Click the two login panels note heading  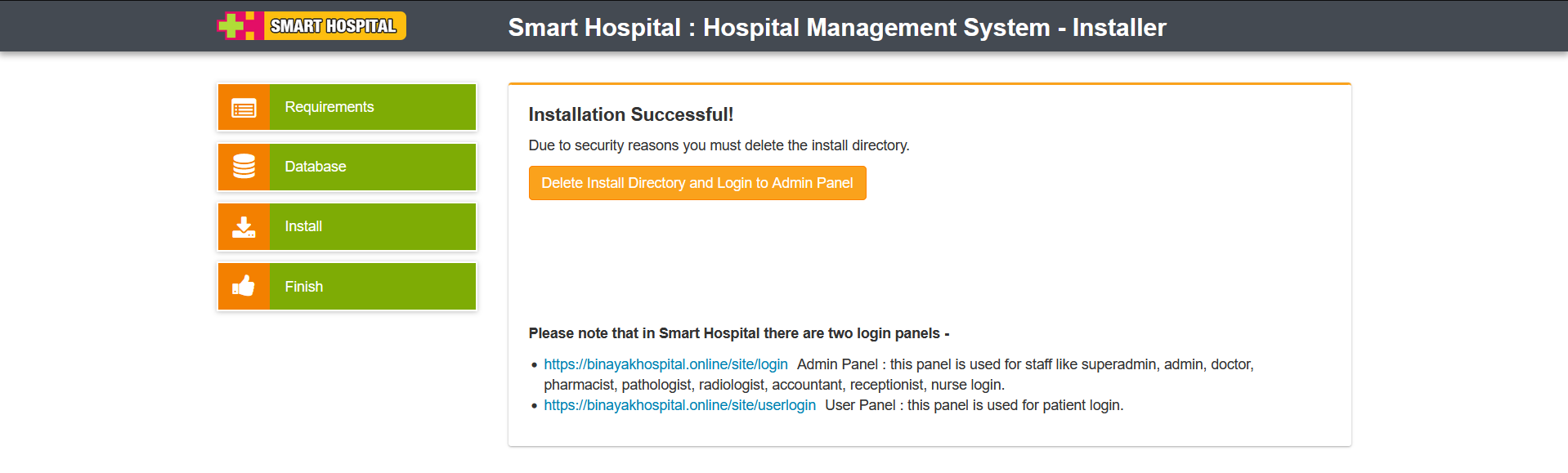coord(739,333)
